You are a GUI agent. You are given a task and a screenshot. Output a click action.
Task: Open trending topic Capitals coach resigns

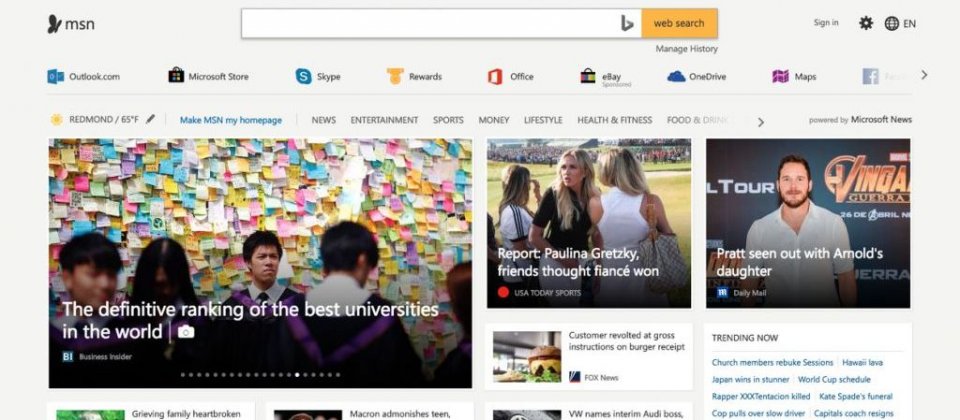pos(853,413)
